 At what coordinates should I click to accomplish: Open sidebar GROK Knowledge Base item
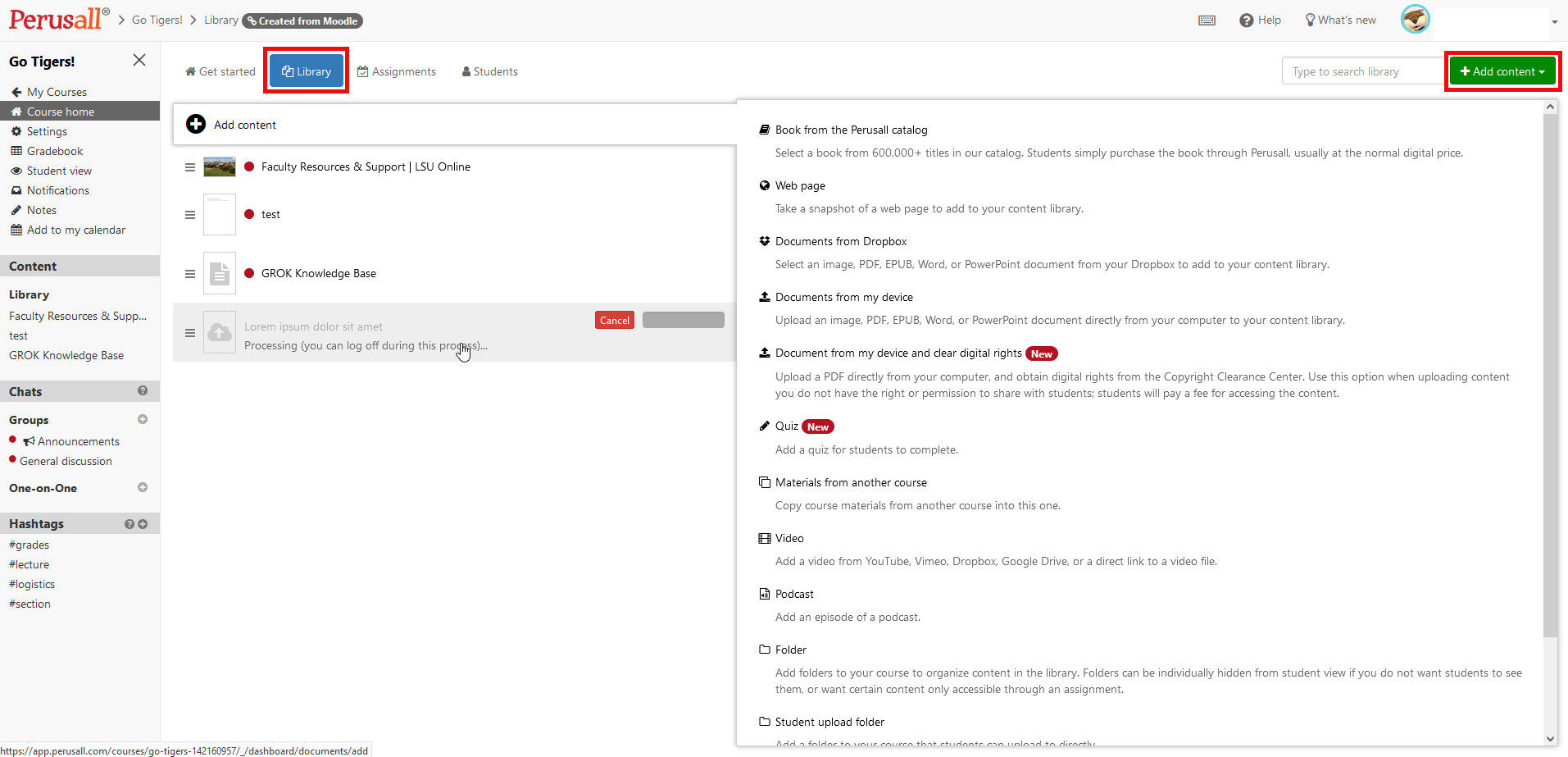point(66,355)
